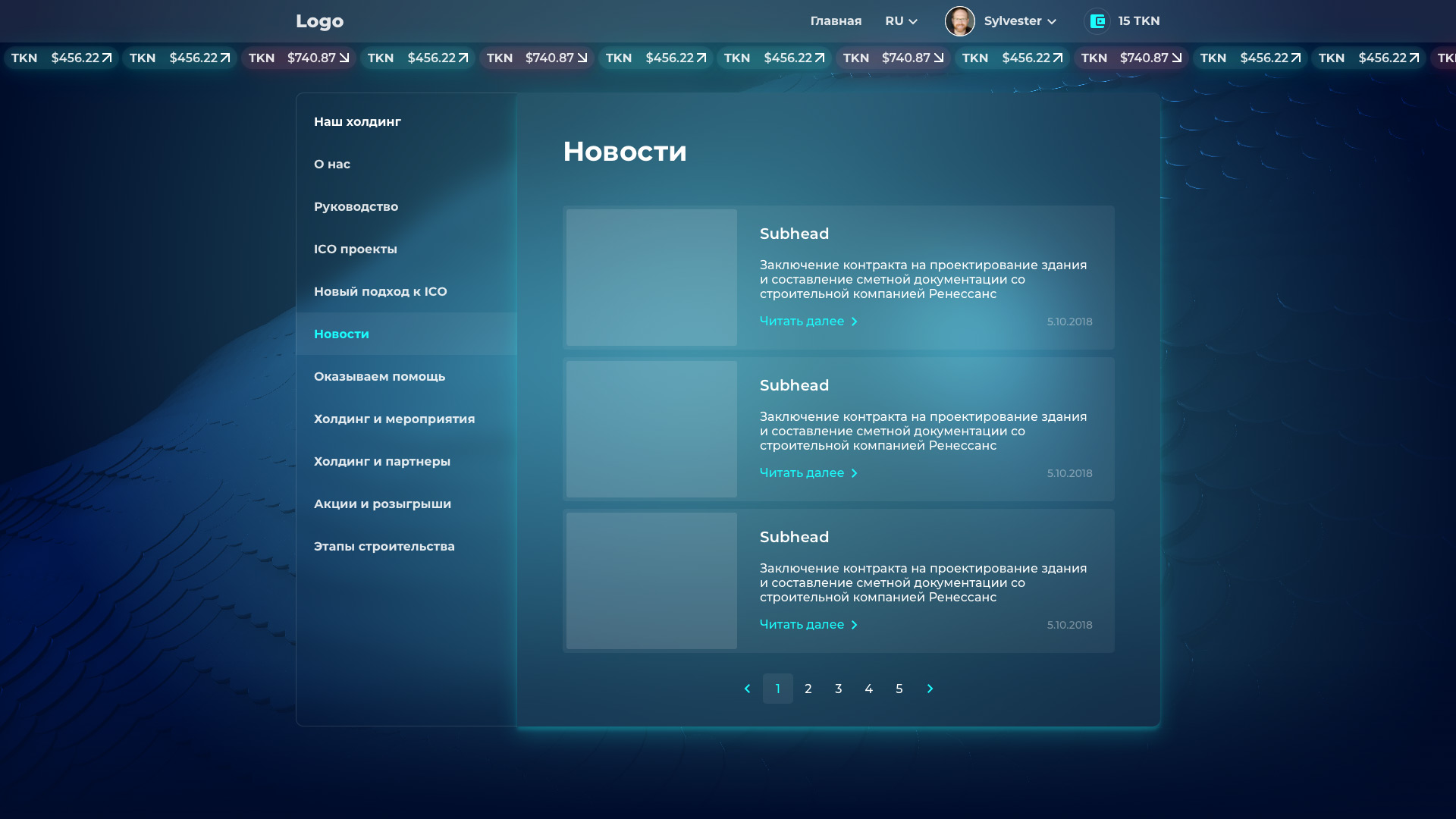
Task: Open the second news card thumbnail
Action: coord(651,429)
